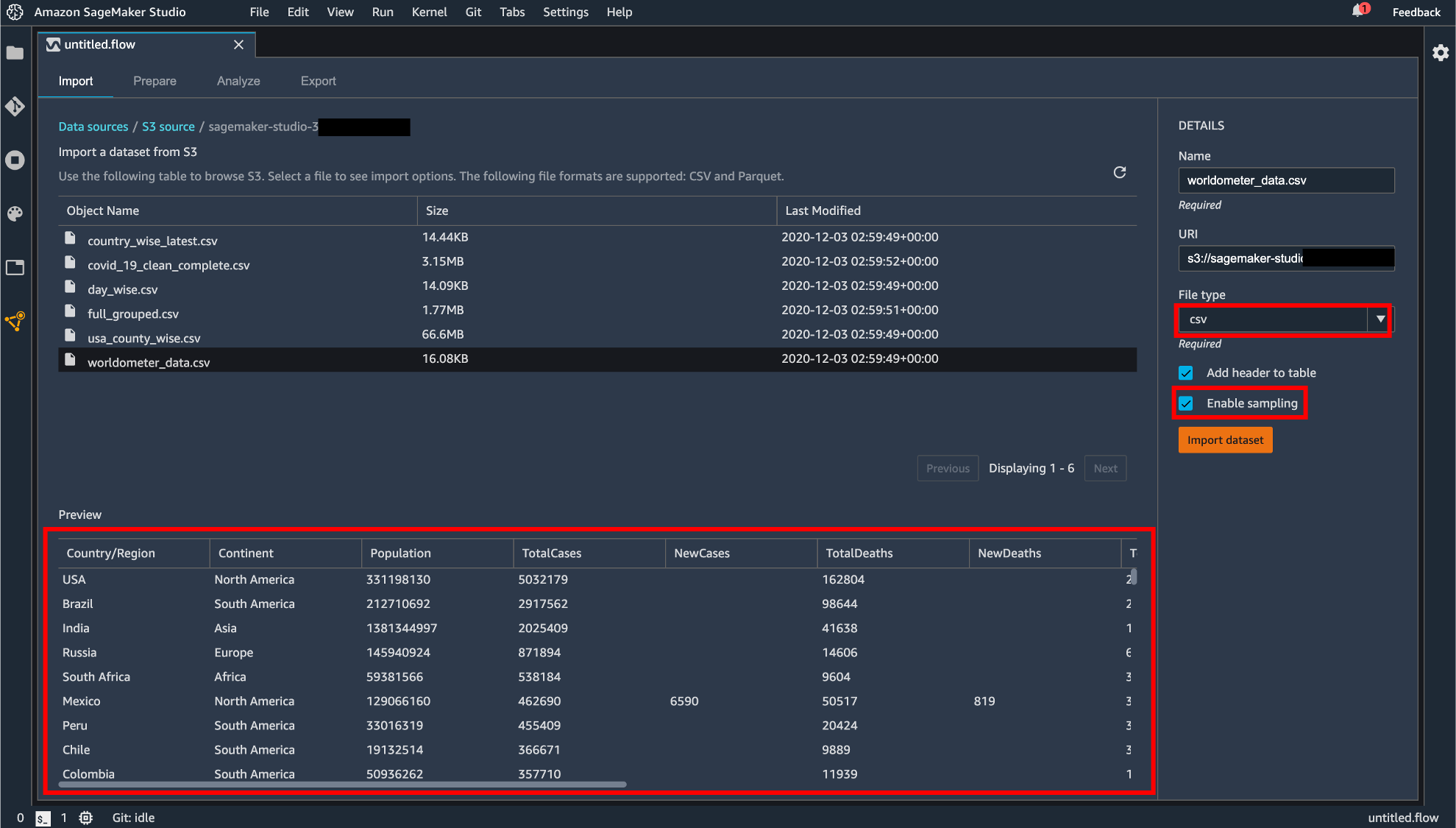This screenshot has width=1456, height=828.
Task: Click the dataset Name input field
Action: [1285, 180]
